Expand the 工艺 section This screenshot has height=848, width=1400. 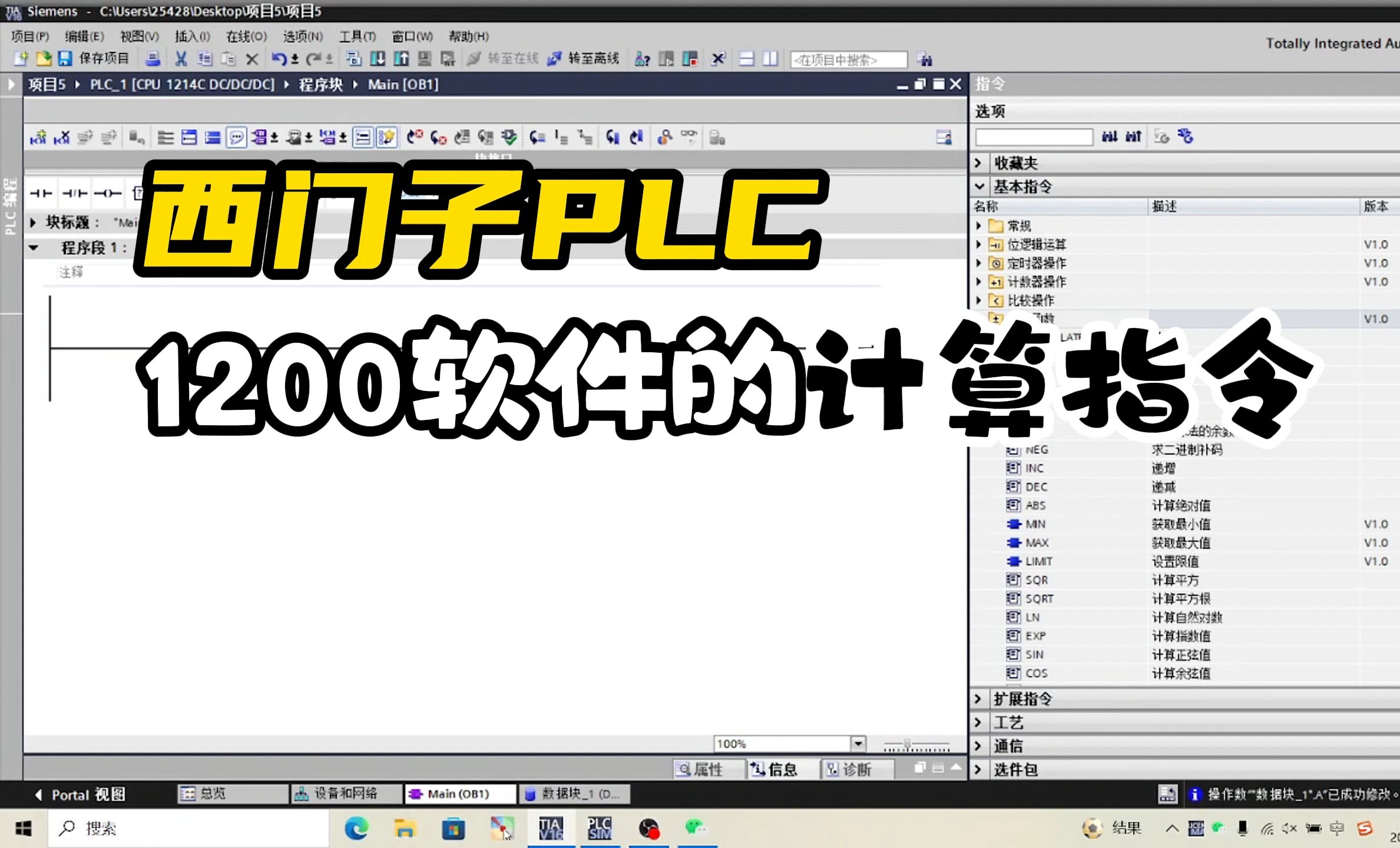[x=978, y=723]
